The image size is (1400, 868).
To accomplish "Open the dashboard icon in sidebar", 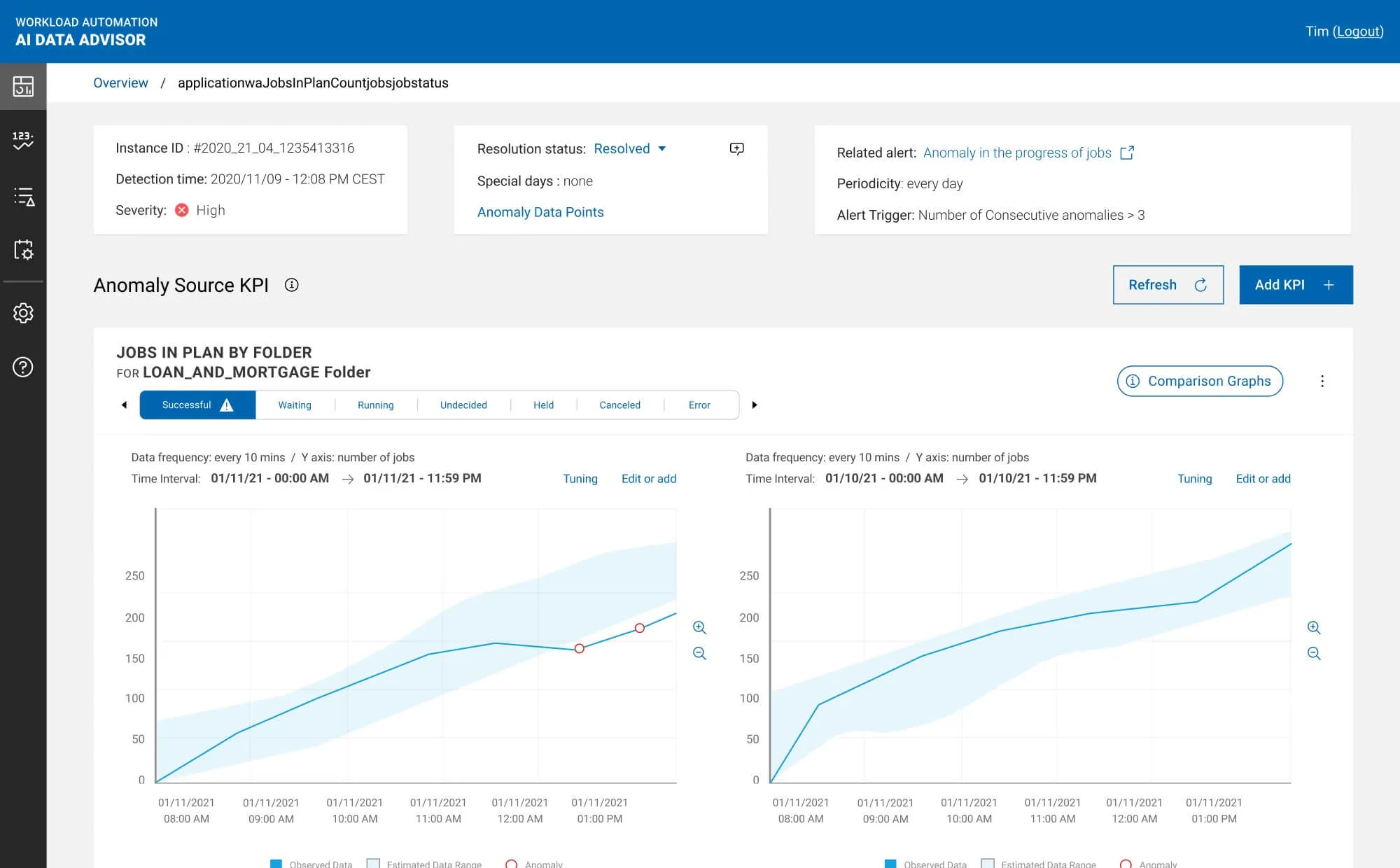I will click(x=23, y=86).
